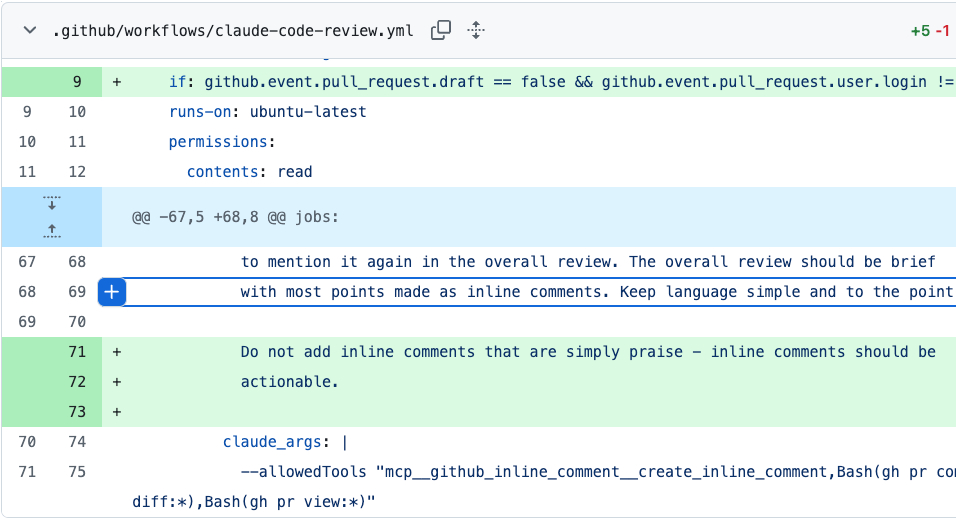Viewport: 956px width, 526px height.
Task: Click the hunk header @@ -67,5 +68,8 @@
Action: pos(235,216)
